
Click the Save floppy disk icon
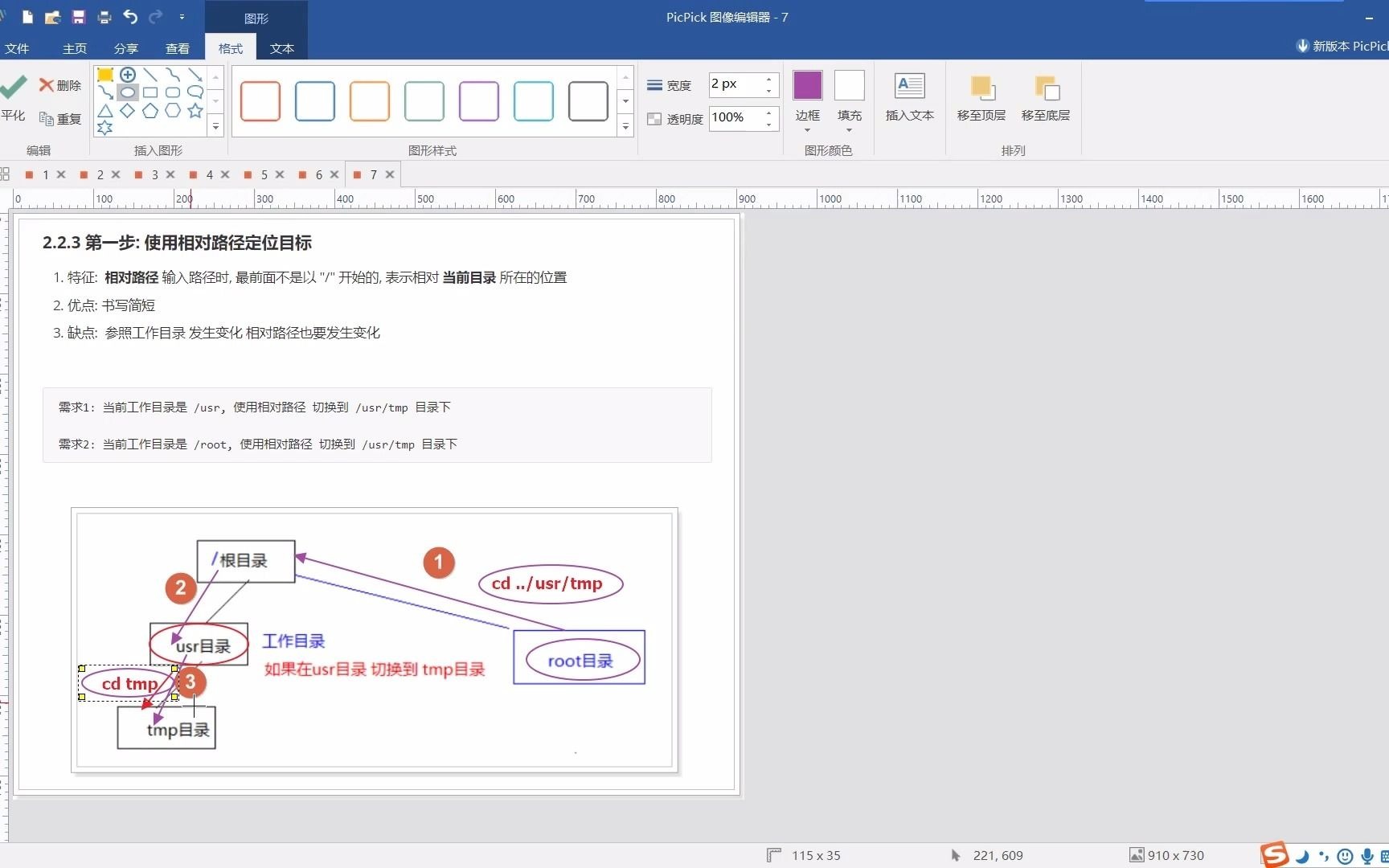point(79,17)
